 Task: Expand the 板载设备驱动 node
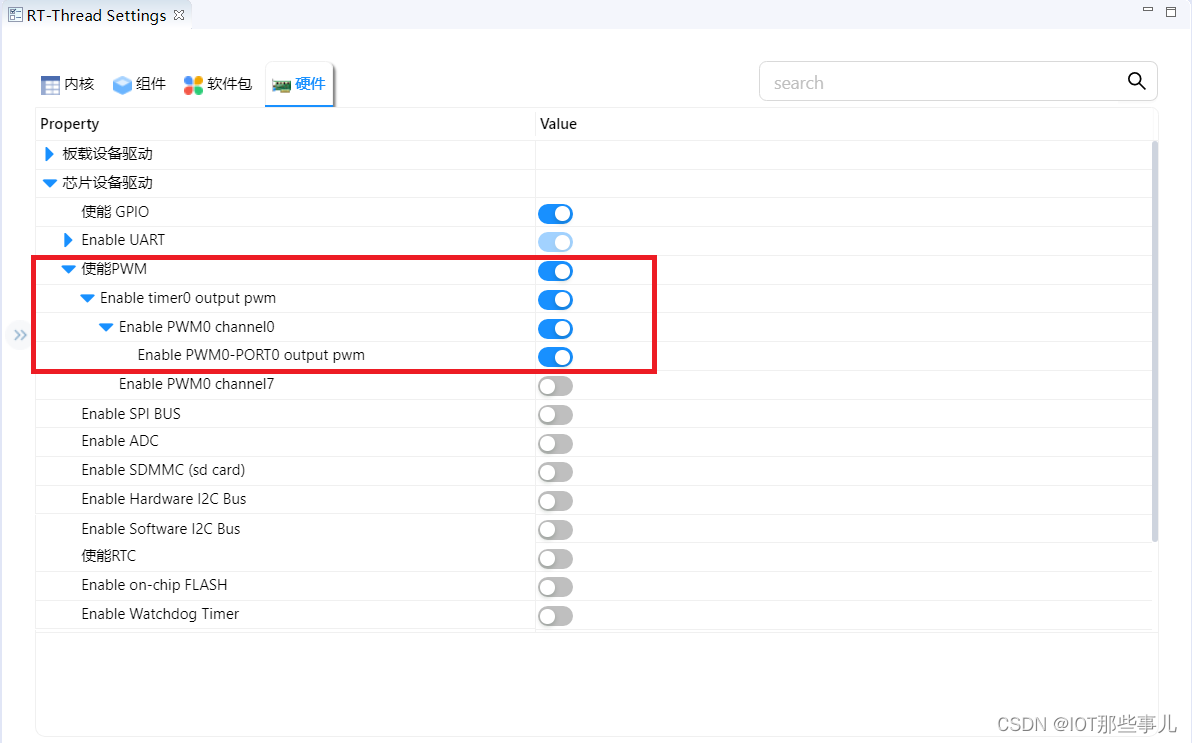tap(49, 154)
